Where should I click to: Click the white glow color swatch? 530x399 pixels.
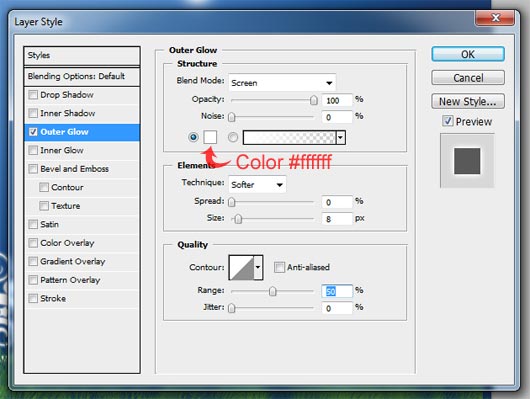(x=210, y=137)
